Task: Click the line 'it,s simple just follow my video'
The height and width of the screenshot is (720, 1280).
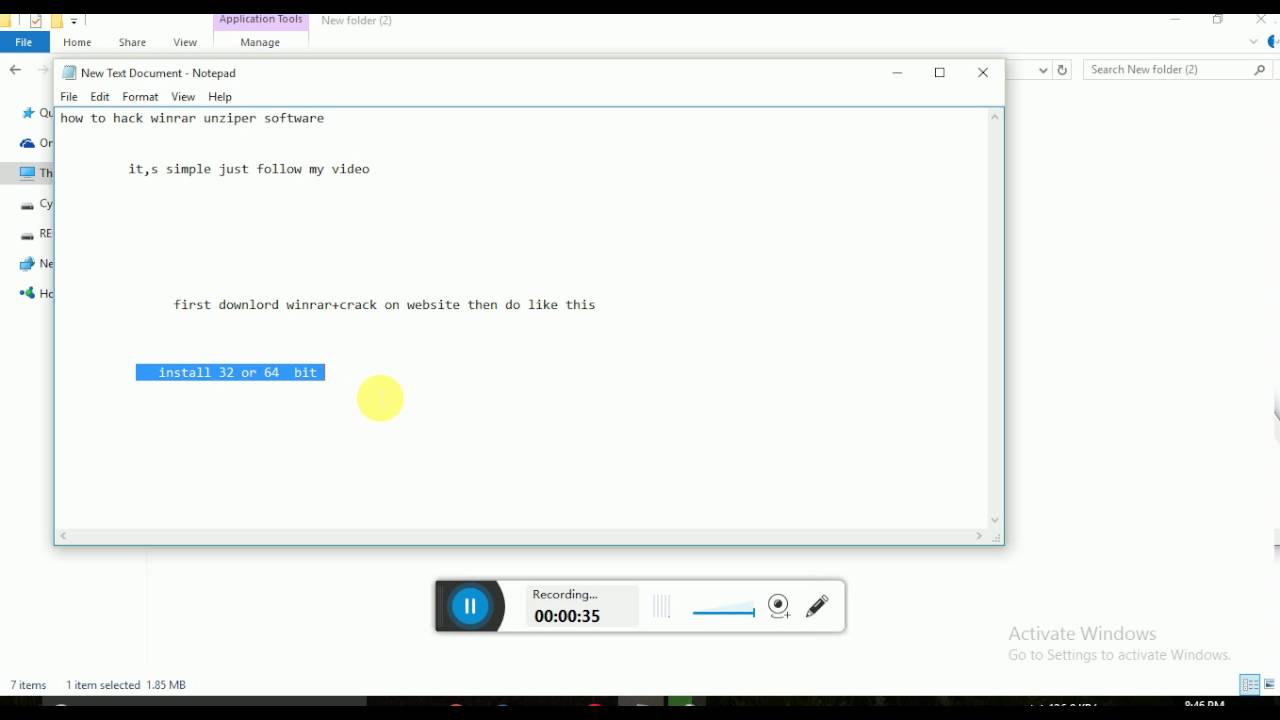Action: pyautogui.click(x=249, y=169)
